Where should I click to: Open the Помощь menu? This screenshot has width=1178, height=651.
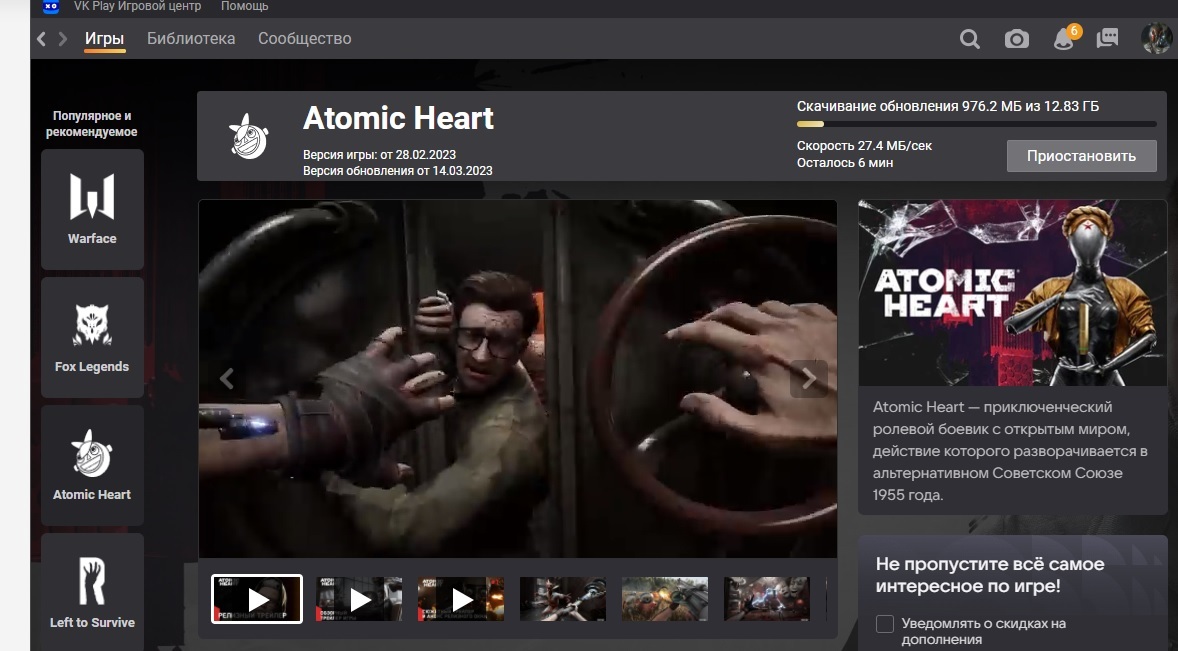244,6
